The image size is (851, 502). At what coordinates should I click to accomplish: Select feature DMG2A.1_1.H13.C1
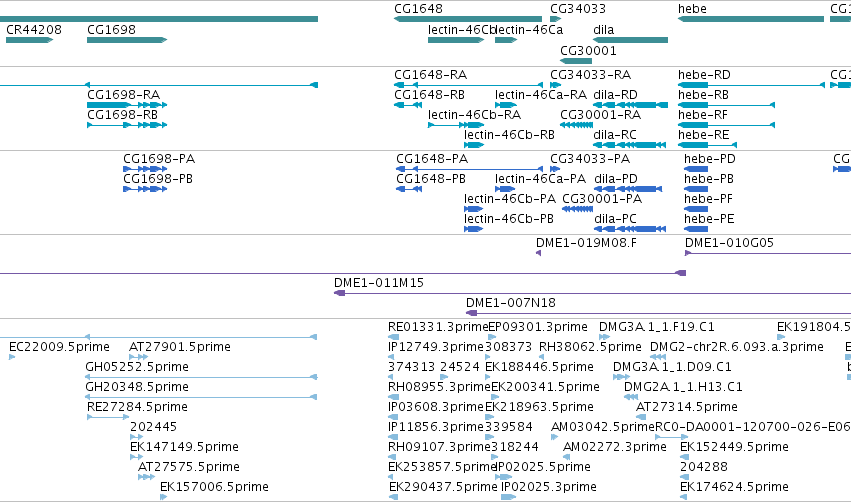pos(631,397)
